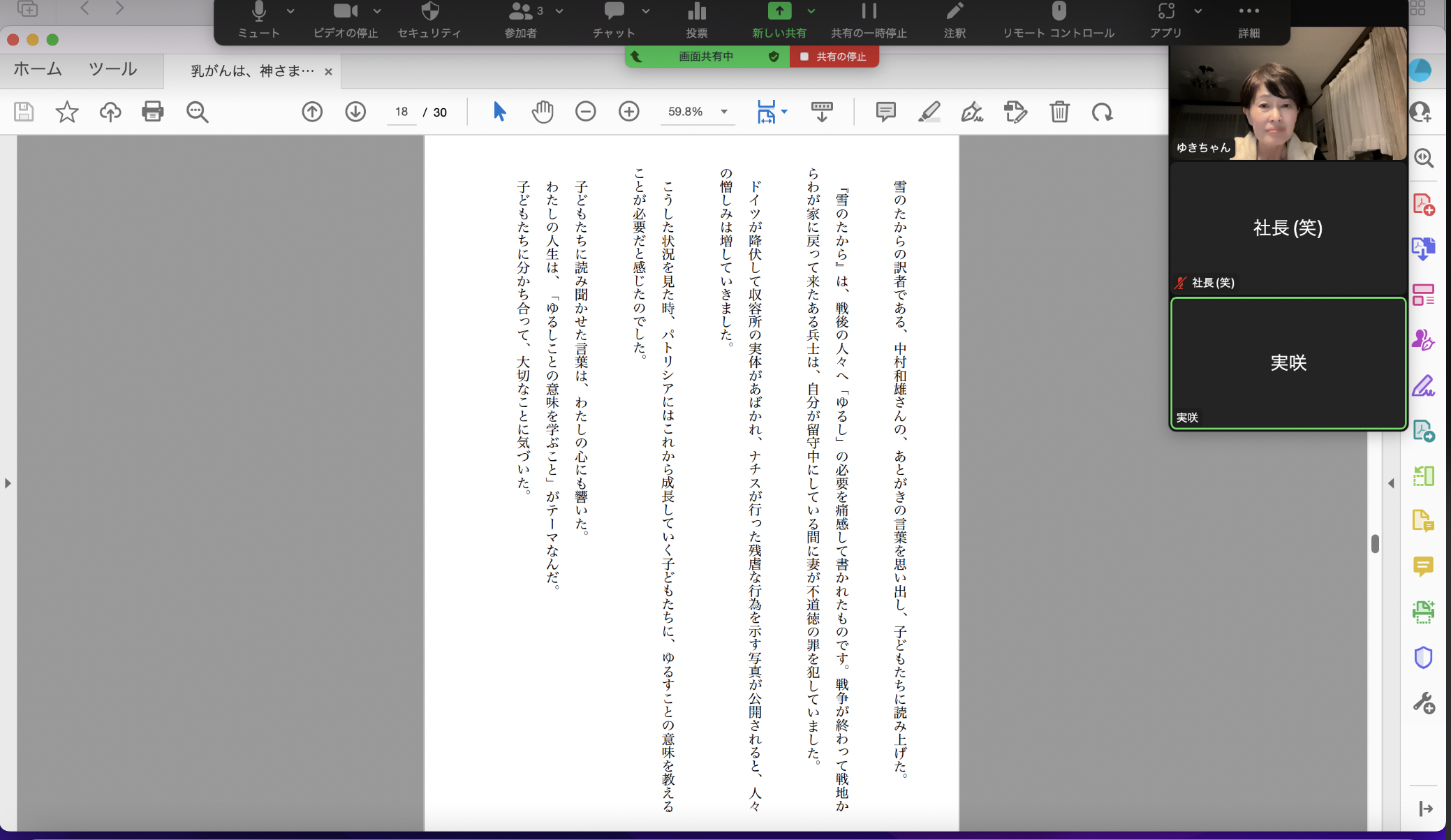Add a sticky note comment
Screen dimensions: 1451x840
pos(885,112)
